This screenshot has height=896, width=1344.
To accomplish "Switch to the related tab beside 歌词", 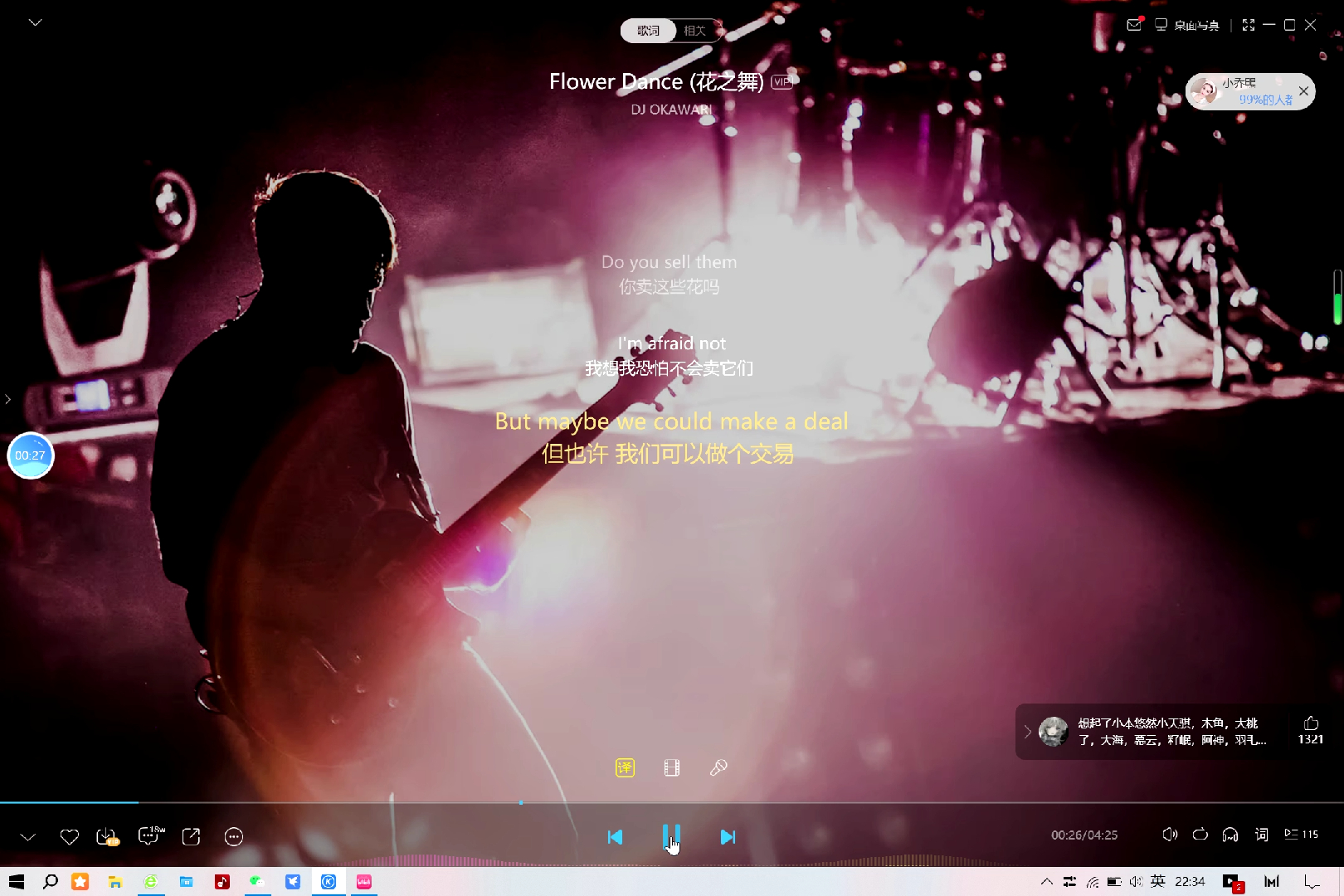I will point(695,31).
